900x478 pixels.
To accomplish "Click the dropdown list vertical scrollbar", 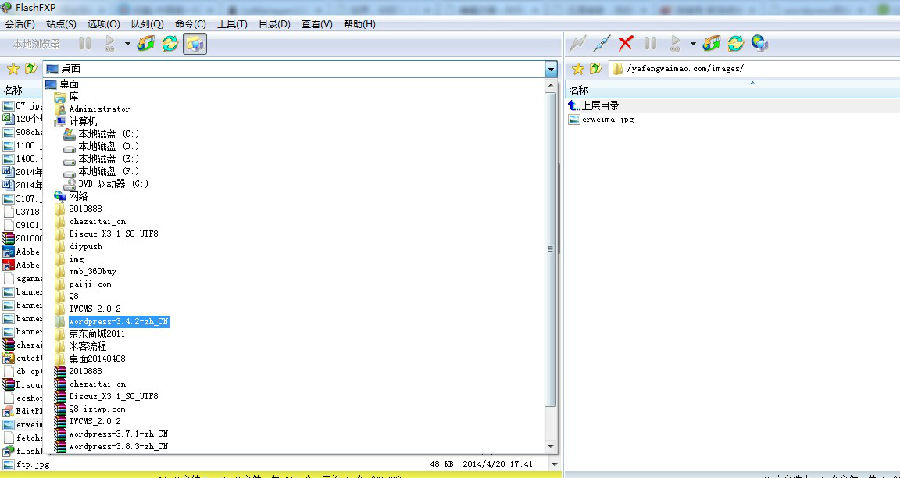I will [x=550, y=250].
